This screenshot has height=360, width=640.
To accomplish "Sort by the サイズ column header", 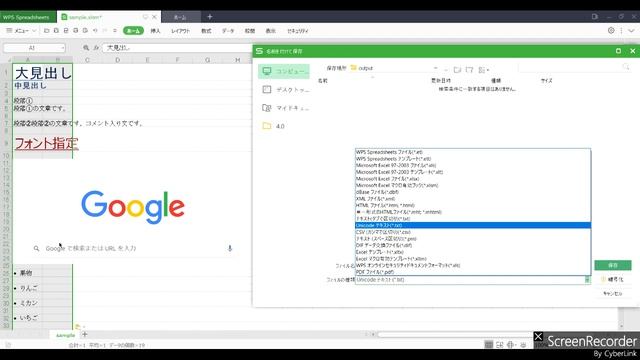I will point(547,81).
